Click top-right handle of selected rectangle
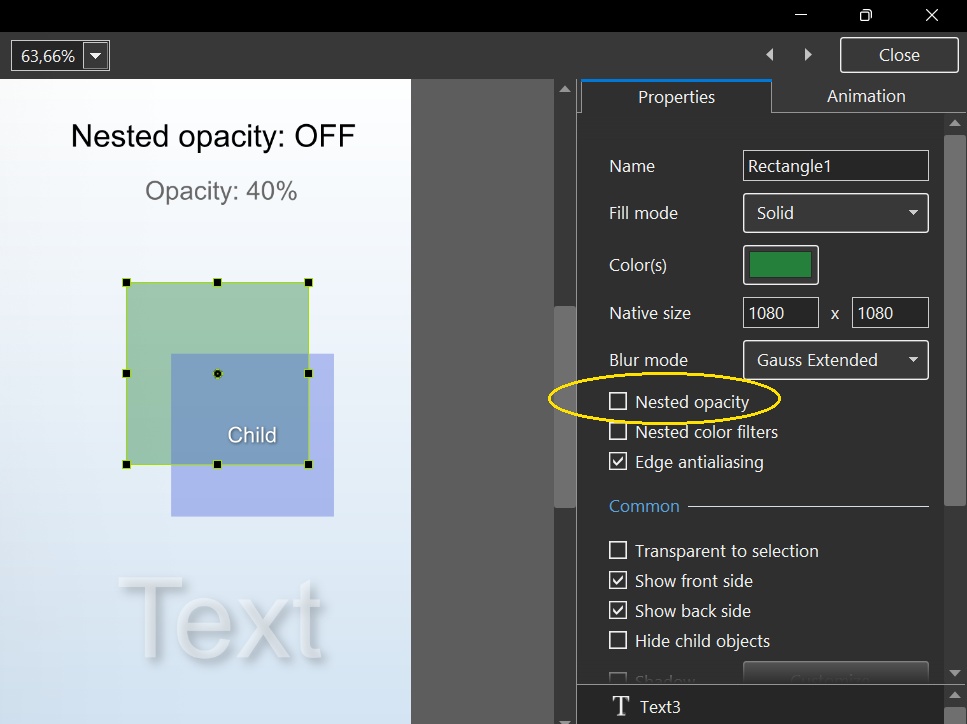Viewport: 967px width, 724px height. pos(308,283)
